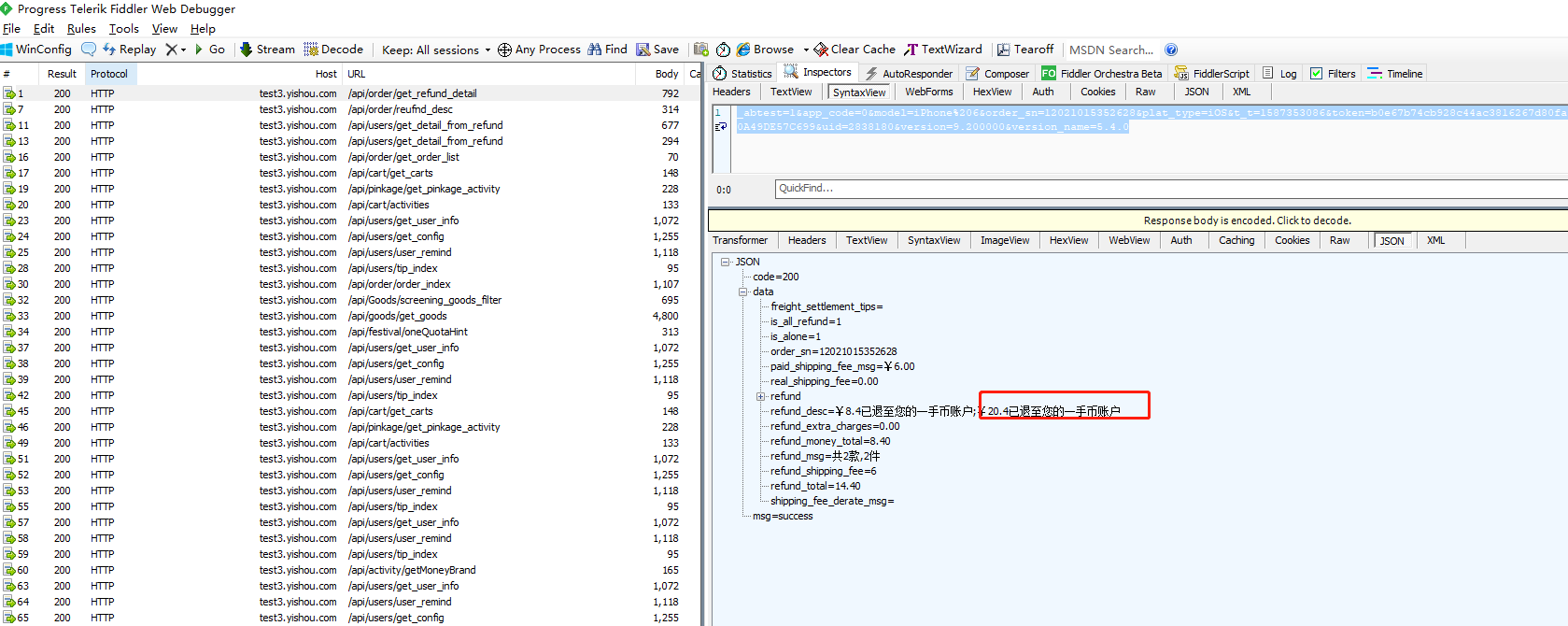
Task: Open the Log tab
Action: [1279, 73]
